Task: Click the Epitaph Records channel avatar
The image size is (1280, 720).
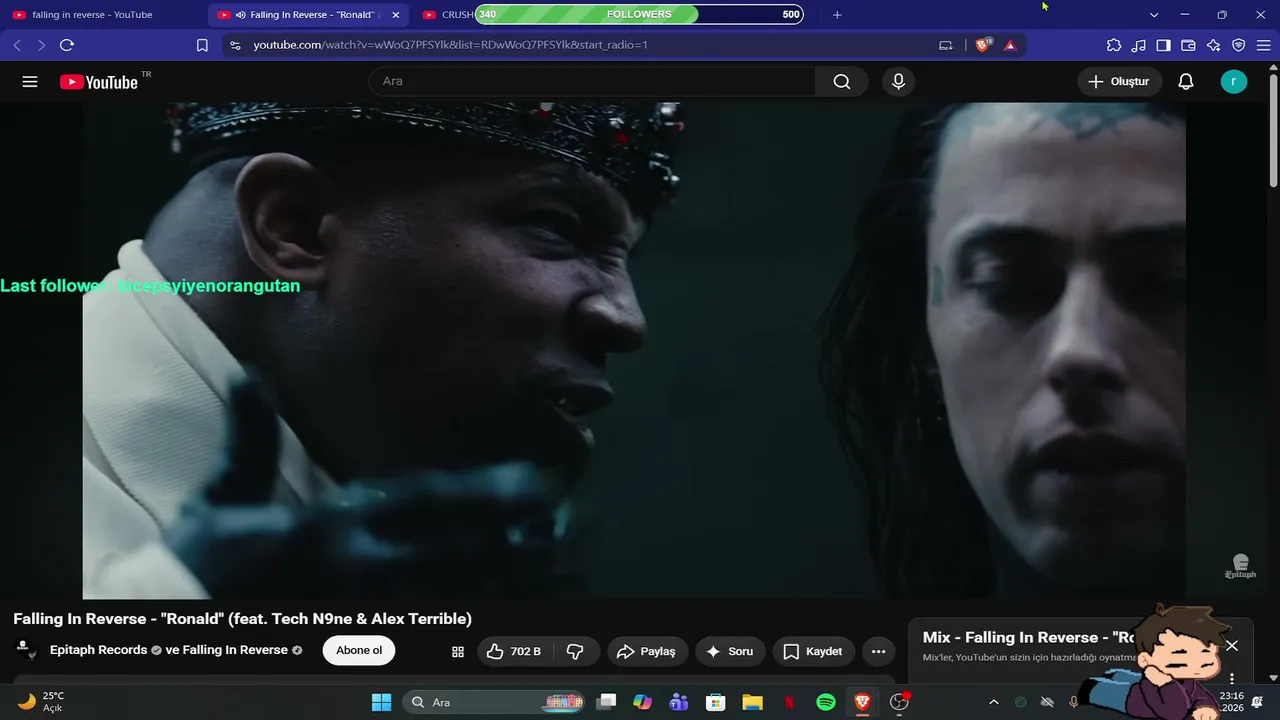Action: [x=26, y=650]
